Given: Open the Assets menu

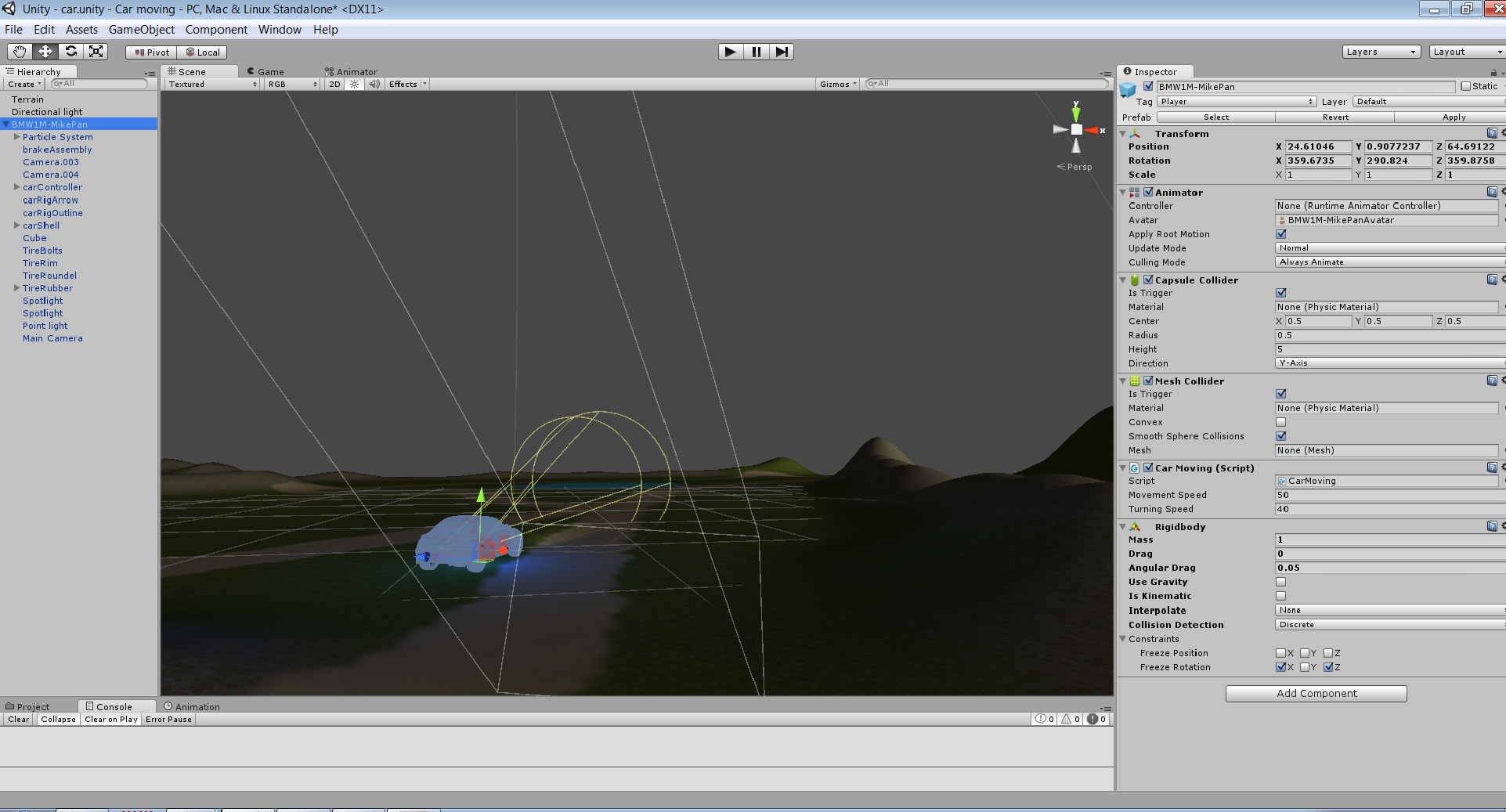Looking at the screenshot, I should (81, 30).
